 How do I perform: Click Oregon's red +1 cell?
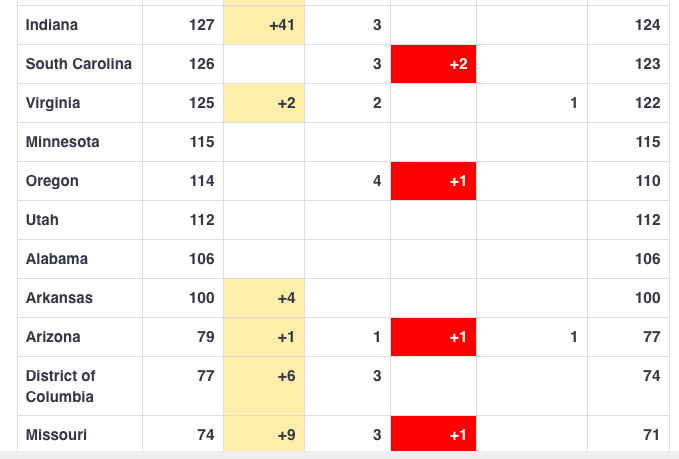coord(433,181)
